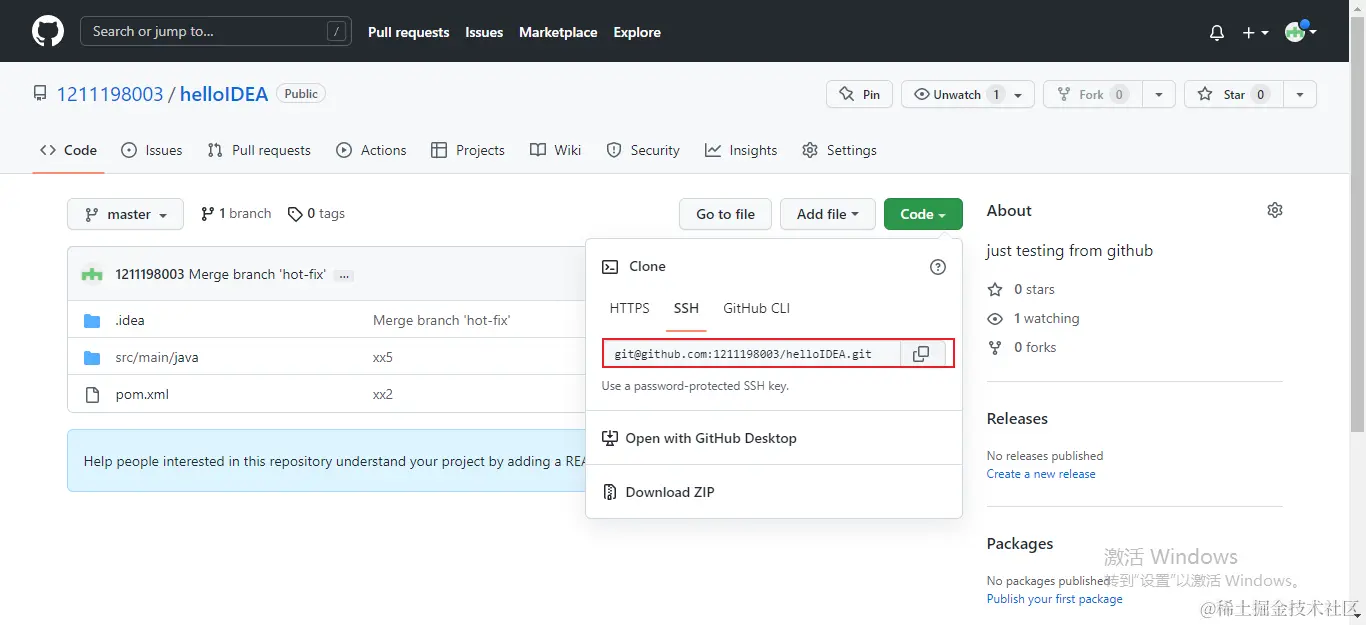Image resolution: width=1366 pixels, height=625 pixels.
Task: Click the Search or jump to field
Action: coord(216,32)
